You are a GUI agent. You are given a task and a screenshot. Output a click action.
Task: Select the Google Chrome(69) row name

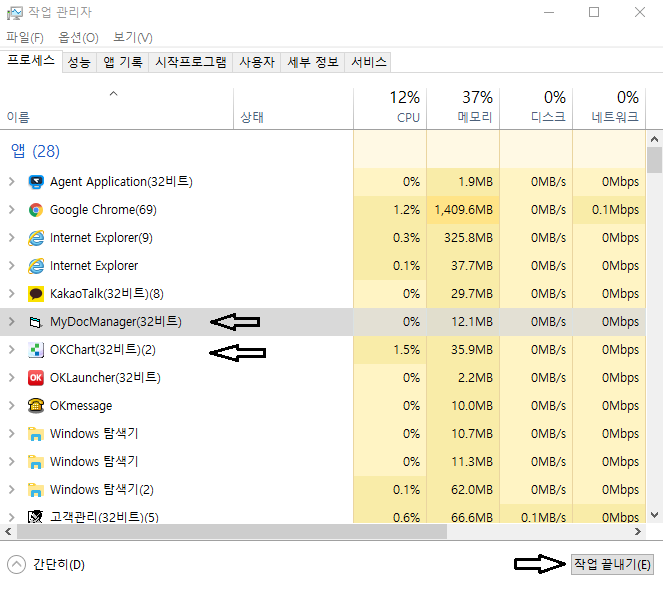pyautogui.click(x=103, y=210)
